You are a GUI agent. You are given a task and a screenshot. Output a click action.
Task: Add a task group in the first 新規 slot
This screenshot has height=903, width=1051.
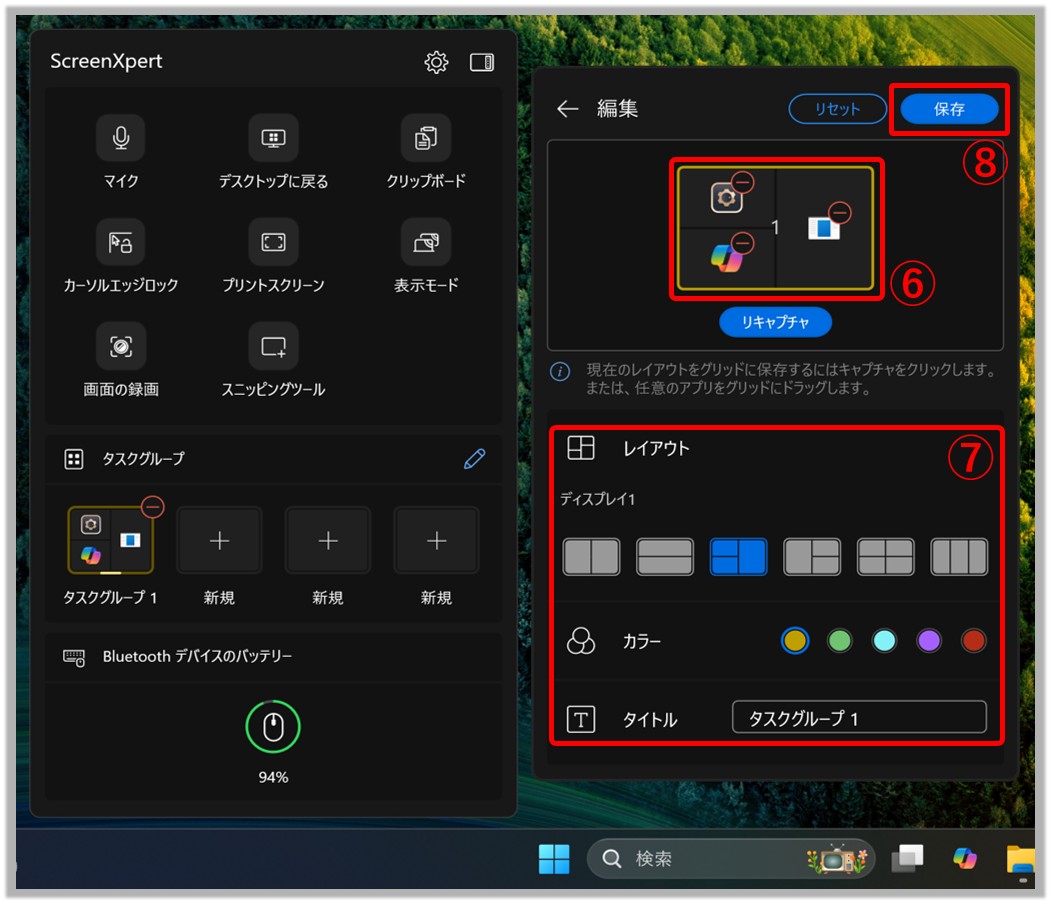(x=219, y=540)
